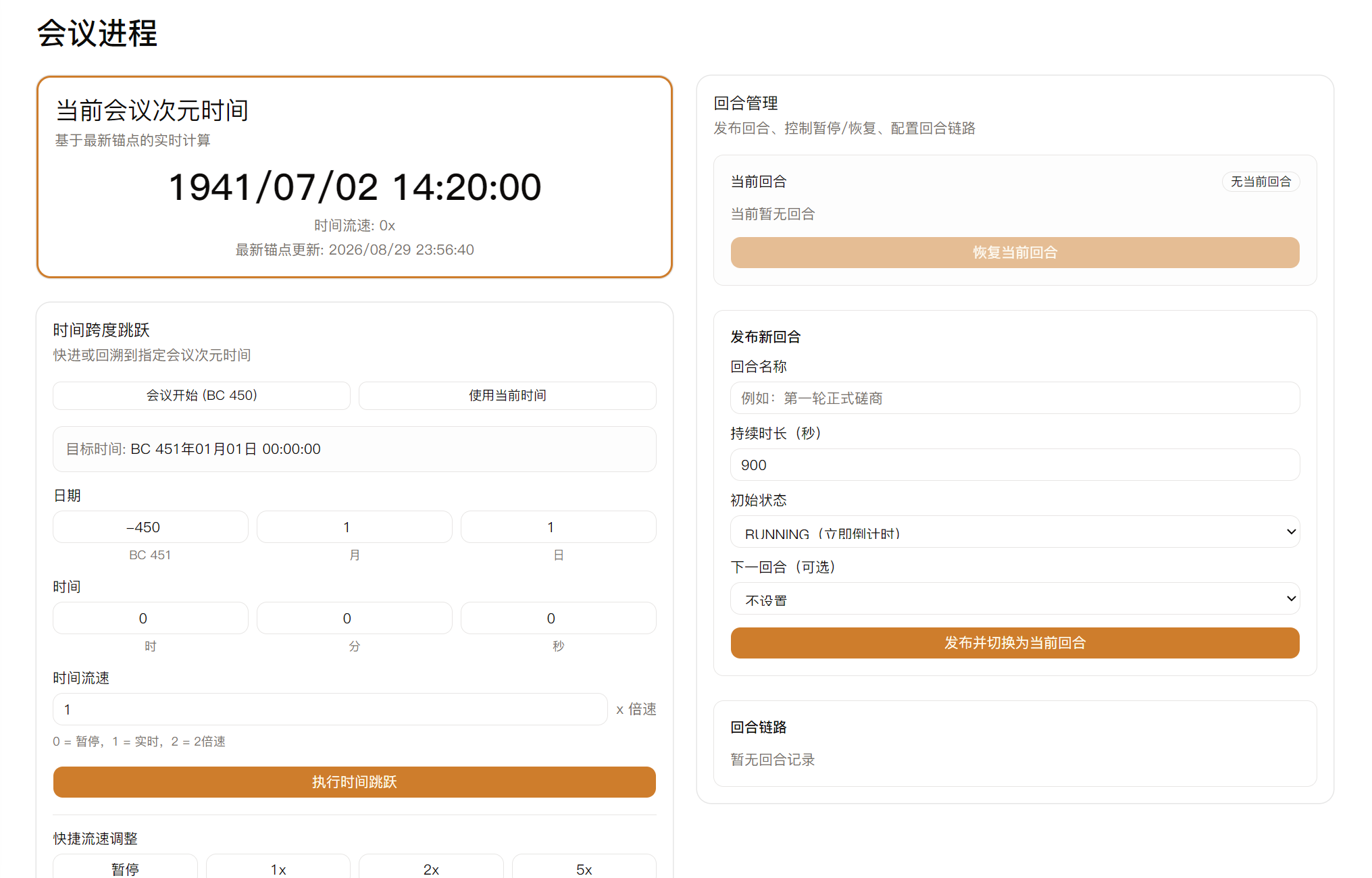Click the day (日) date input

tap(559, 527)
